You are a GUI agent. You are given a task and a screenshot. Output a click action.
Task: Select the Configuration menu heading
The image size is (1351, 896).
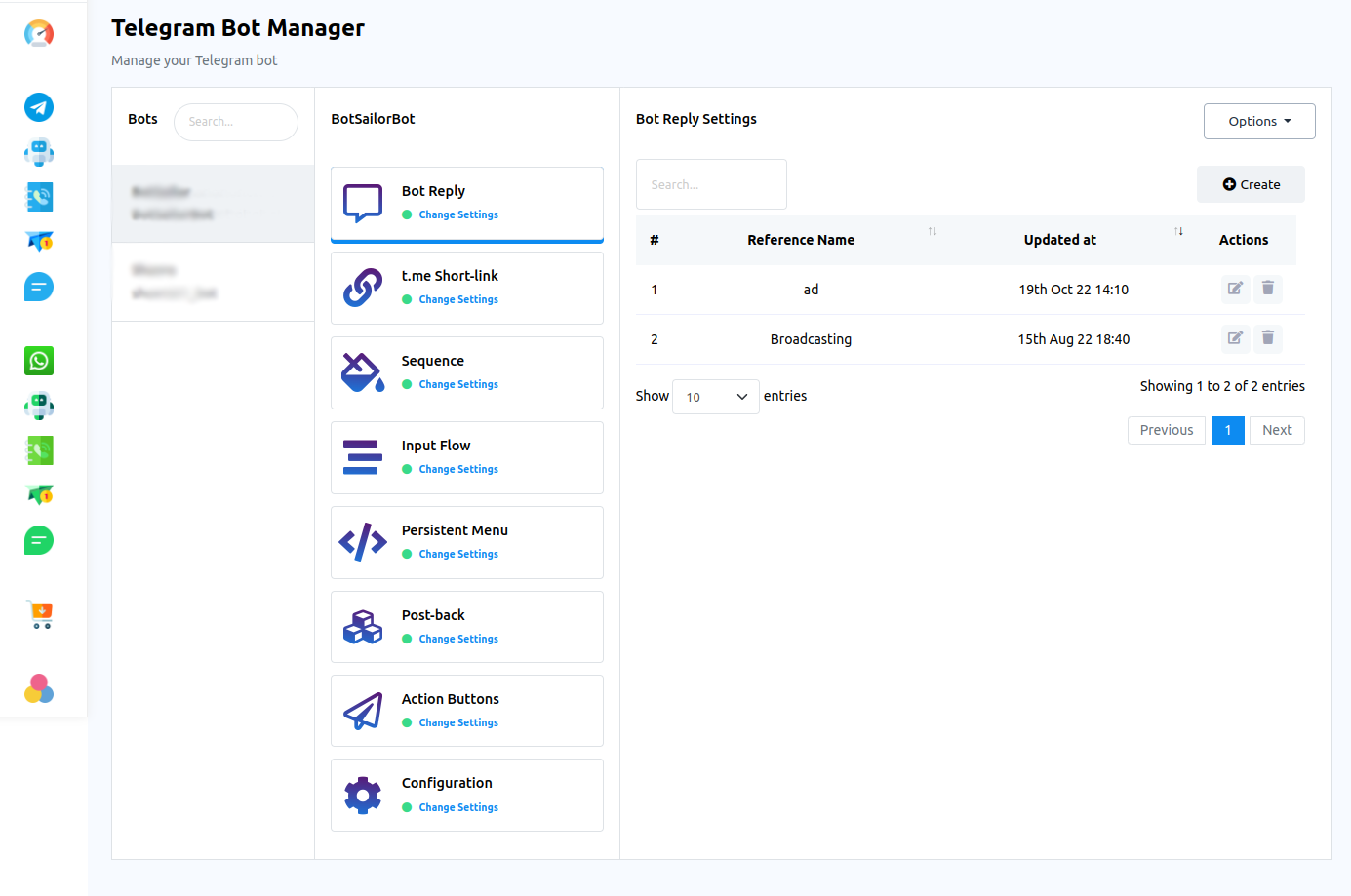pos(447,783)
